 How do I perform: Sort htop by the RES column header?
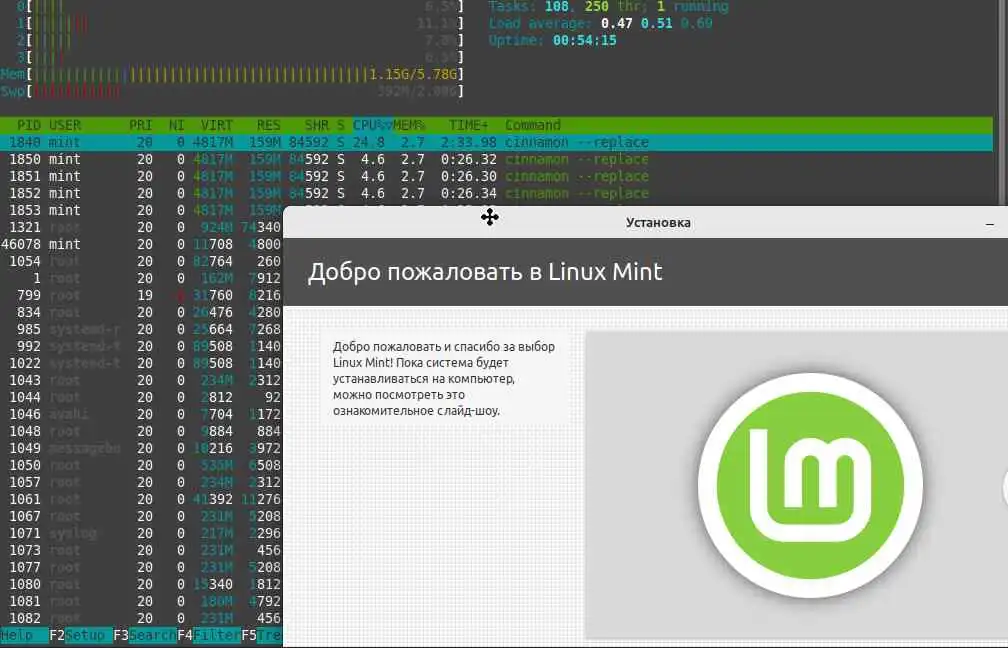click(269, 125)
